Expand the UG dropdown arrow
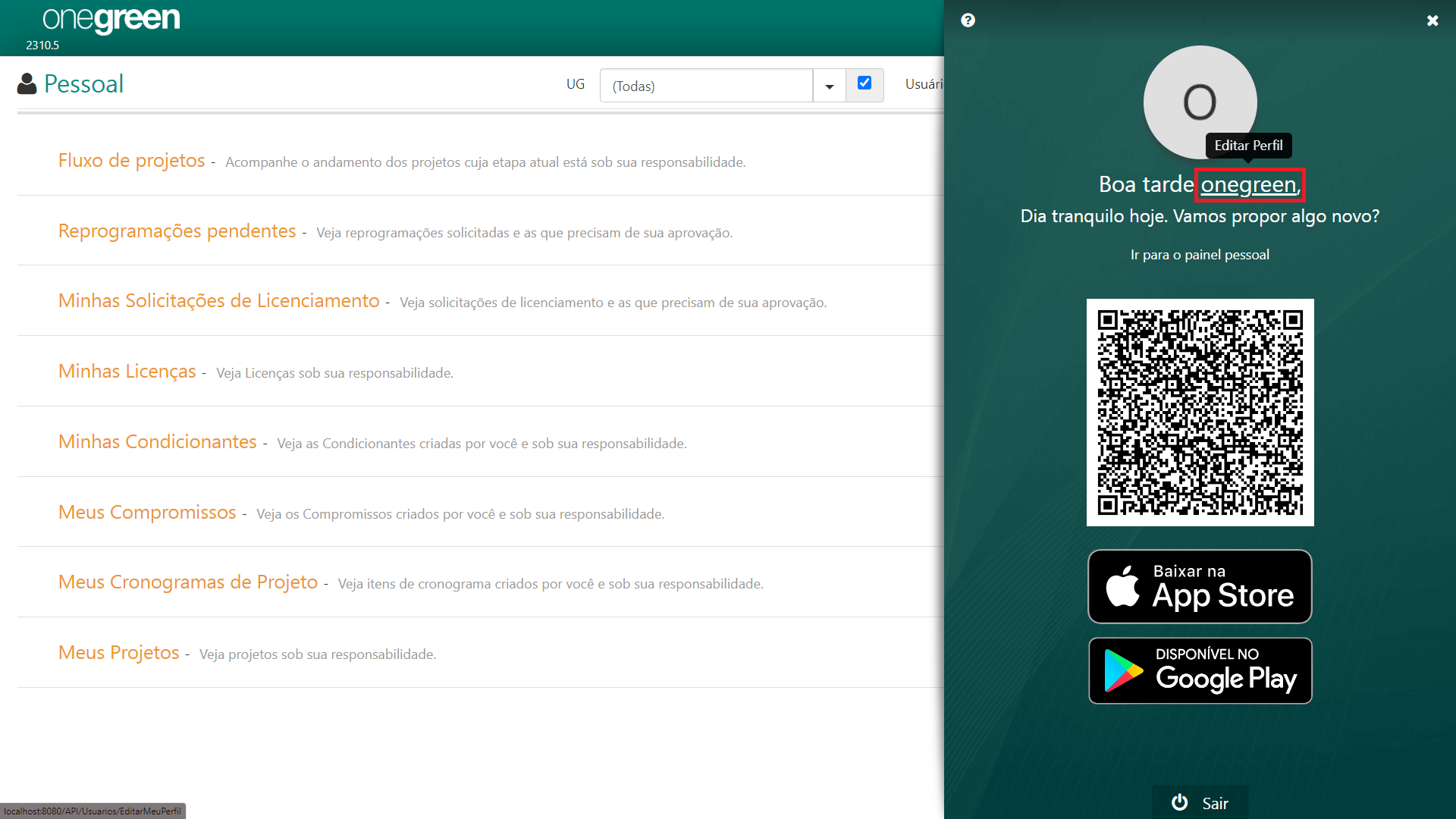Viewport: 1456px width, 819px height. pyautogui.click(x=830, y=86)
